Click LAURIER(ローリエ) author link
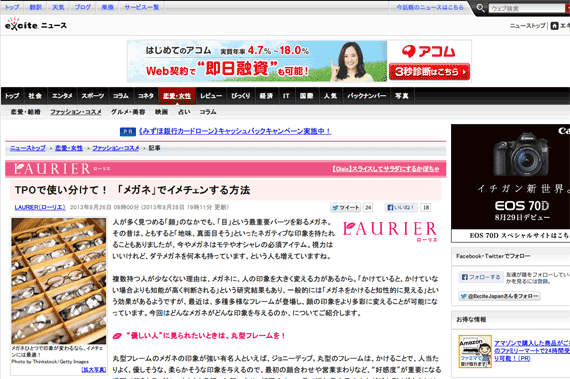570x379 pixels. coord(40,207)
